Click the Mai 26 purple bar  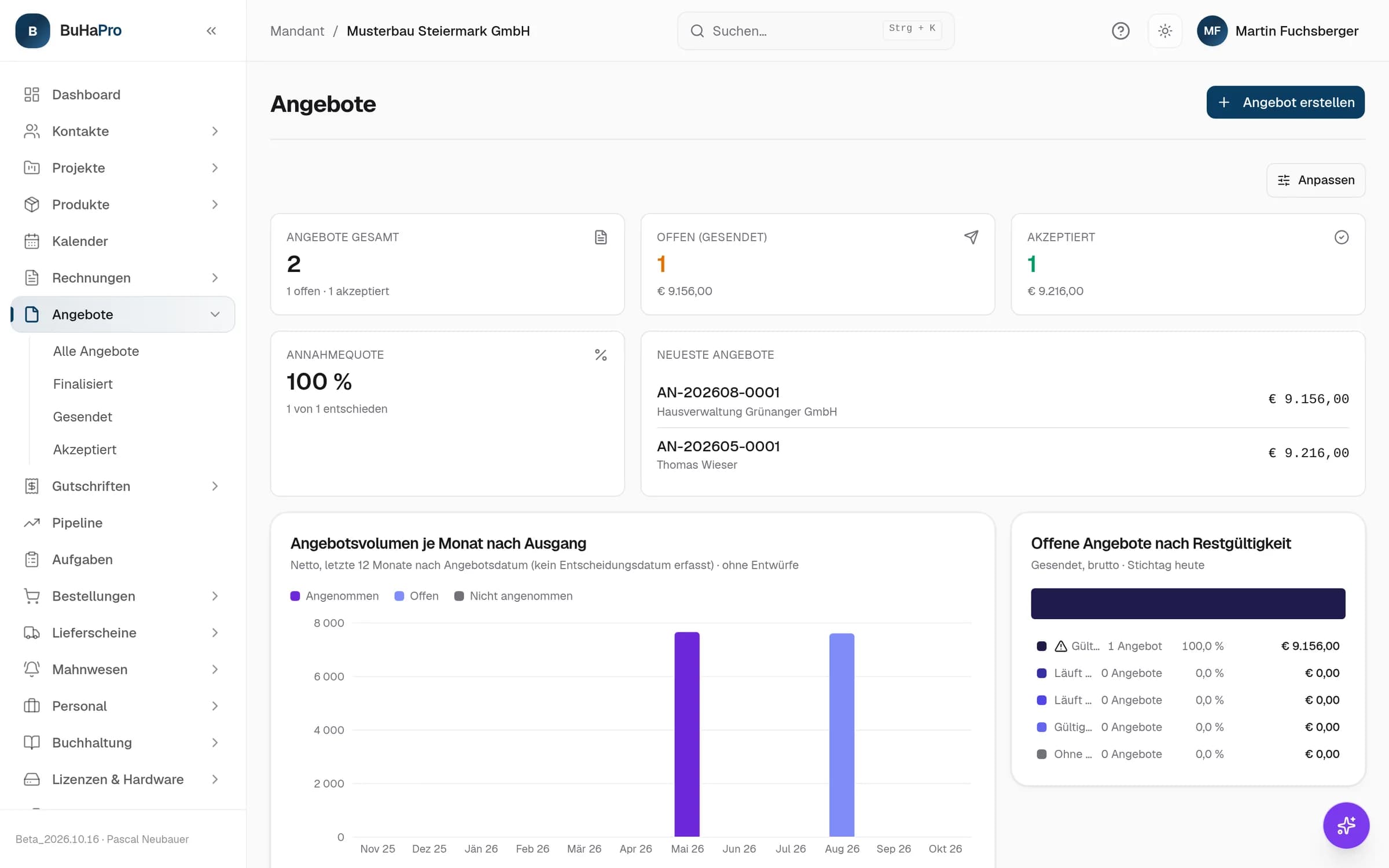(687, 734)
